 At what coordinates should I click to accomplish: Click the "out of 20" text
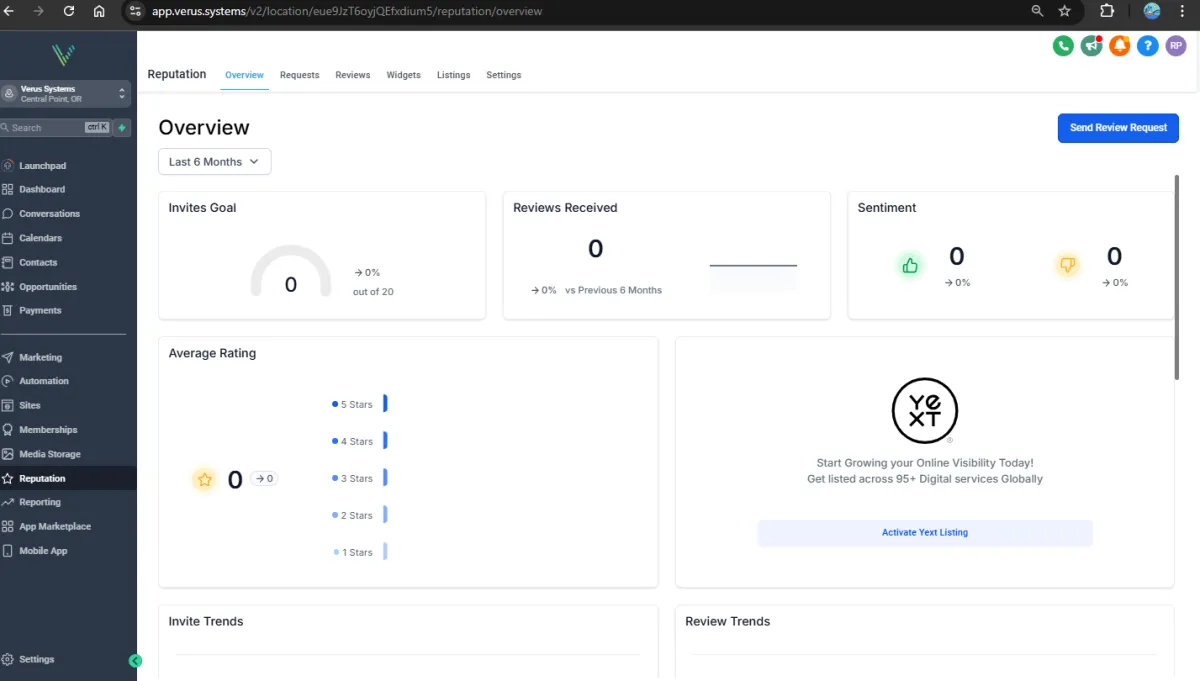(373, 292)
